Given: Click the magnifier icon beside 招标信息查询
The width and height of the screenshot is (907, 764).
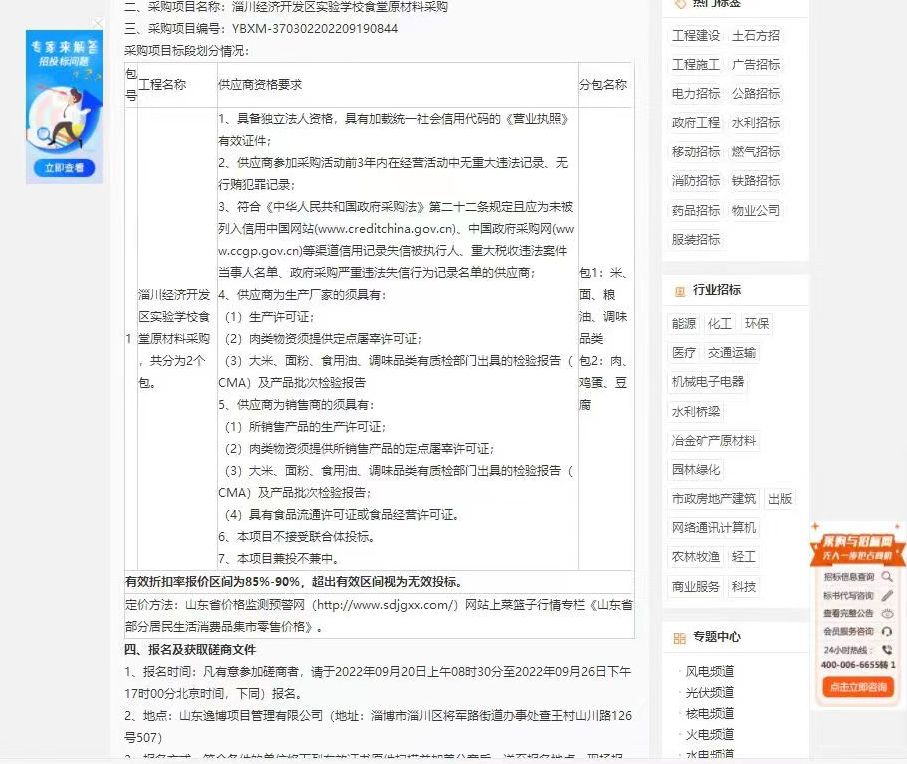Looking at the screenshot, I should 887,577.
